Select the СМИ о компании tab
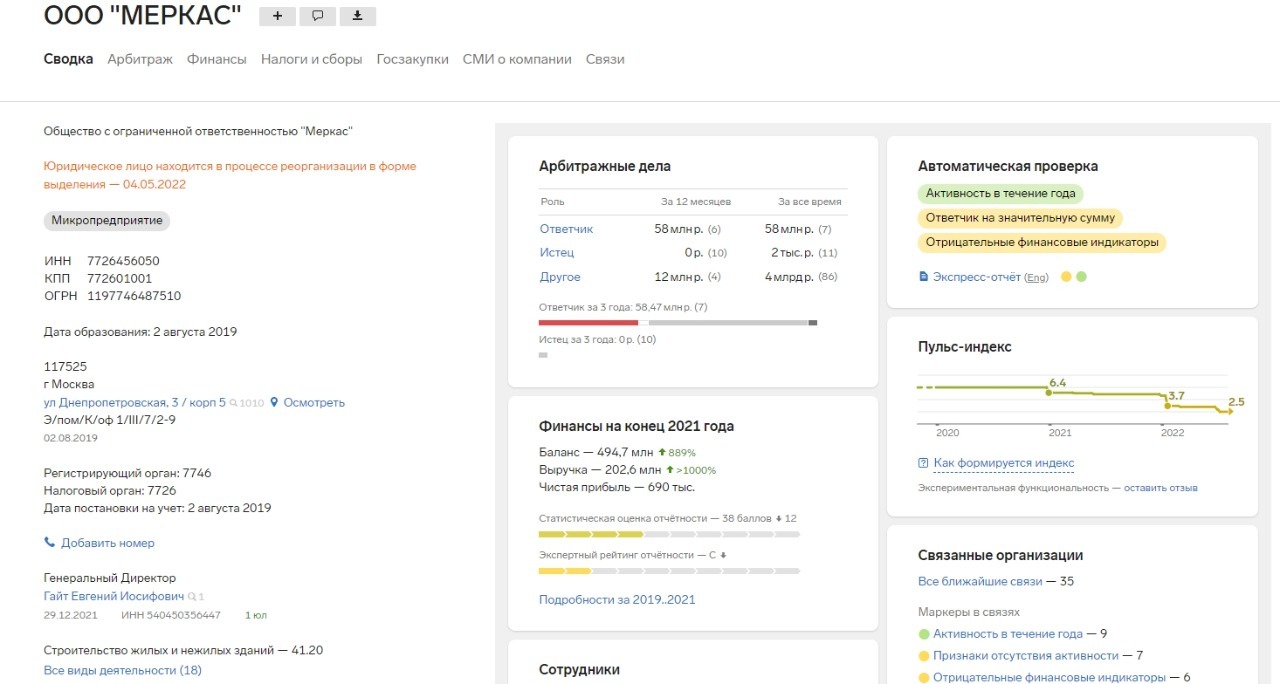 (517, 59)
